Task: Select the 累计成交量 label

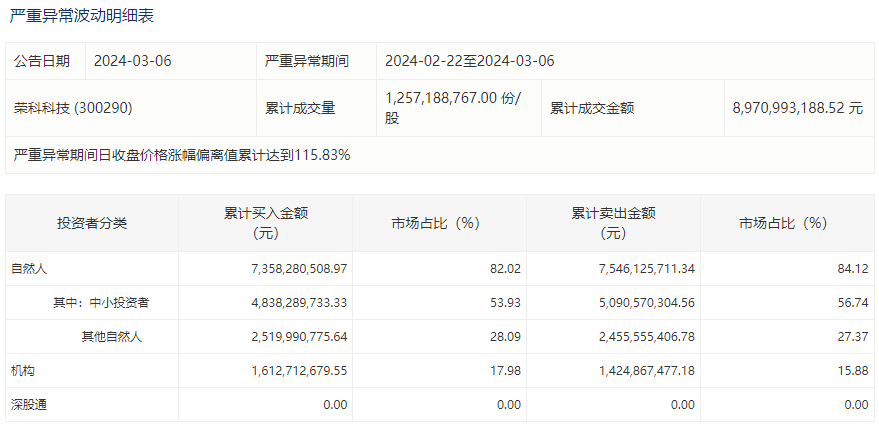Action: click(x=300, y=108)
